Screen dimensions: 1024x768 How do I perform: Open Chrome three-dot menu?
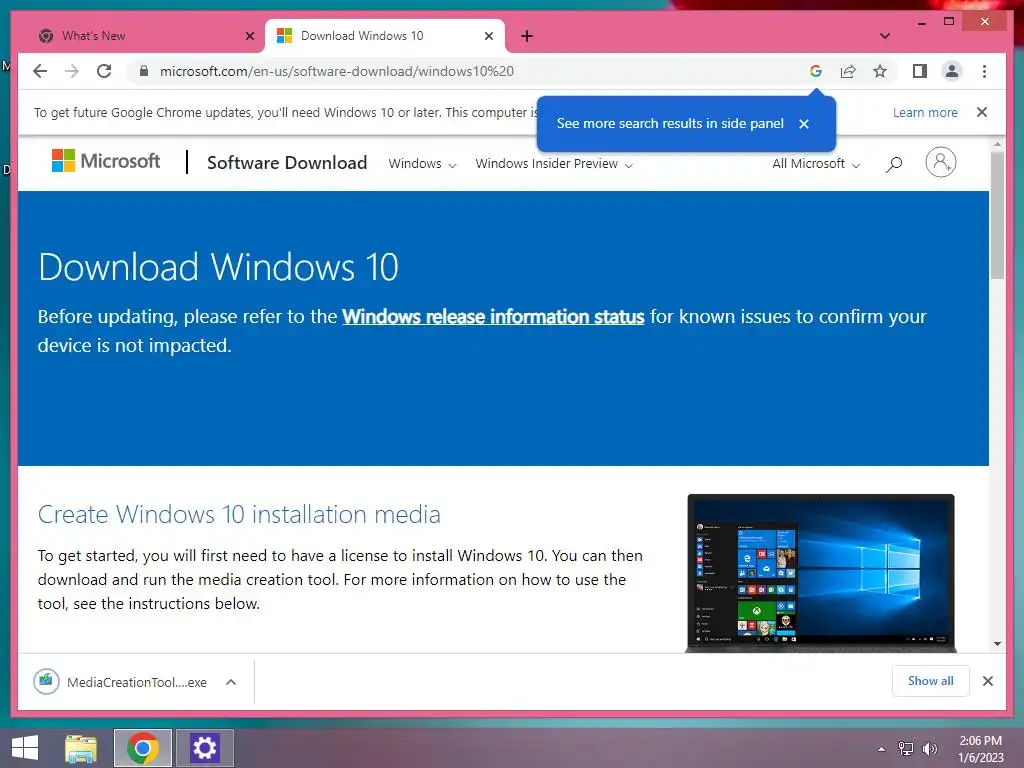click(x=984, y=71)
